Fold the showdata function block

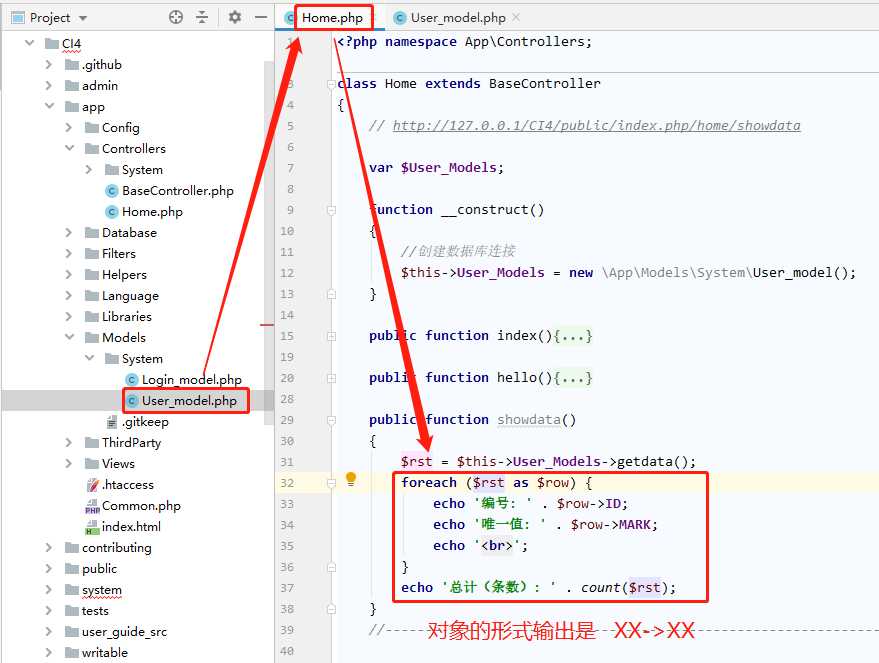(x=331, y=420)
